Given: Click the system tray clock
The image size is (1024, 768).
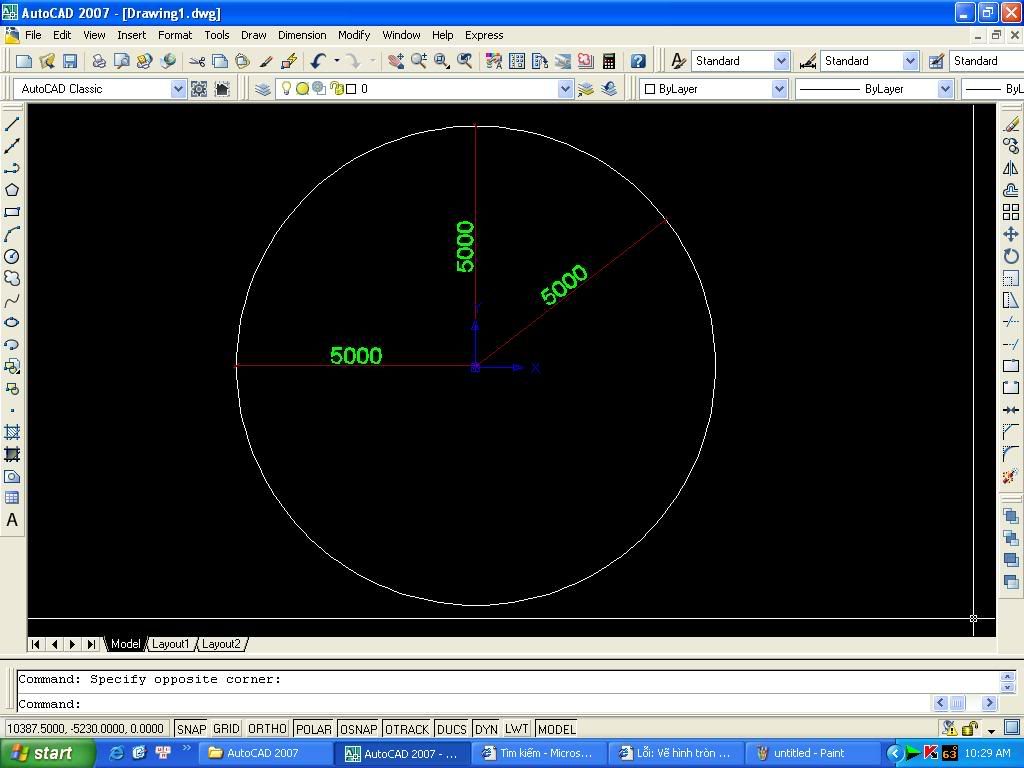Looking at the screenshot, I should click(987, 753).
